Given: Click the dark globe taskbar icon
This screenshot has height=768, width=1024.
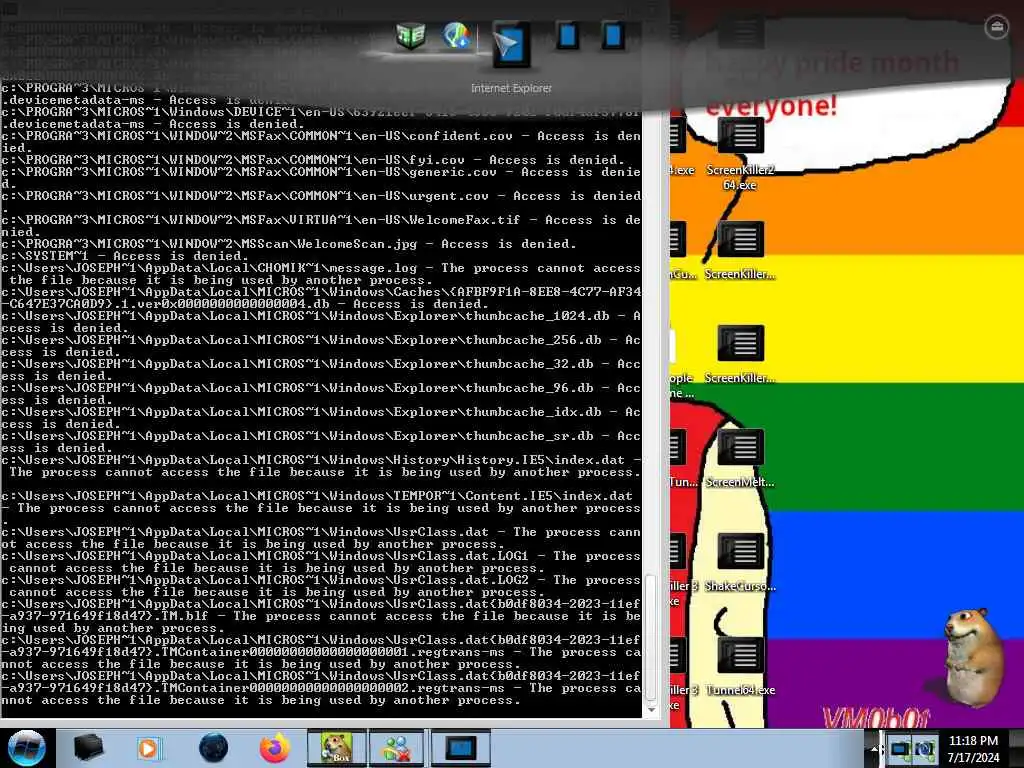Looking at the screenshot, I should pyautogui.click(x=213, y=748).
